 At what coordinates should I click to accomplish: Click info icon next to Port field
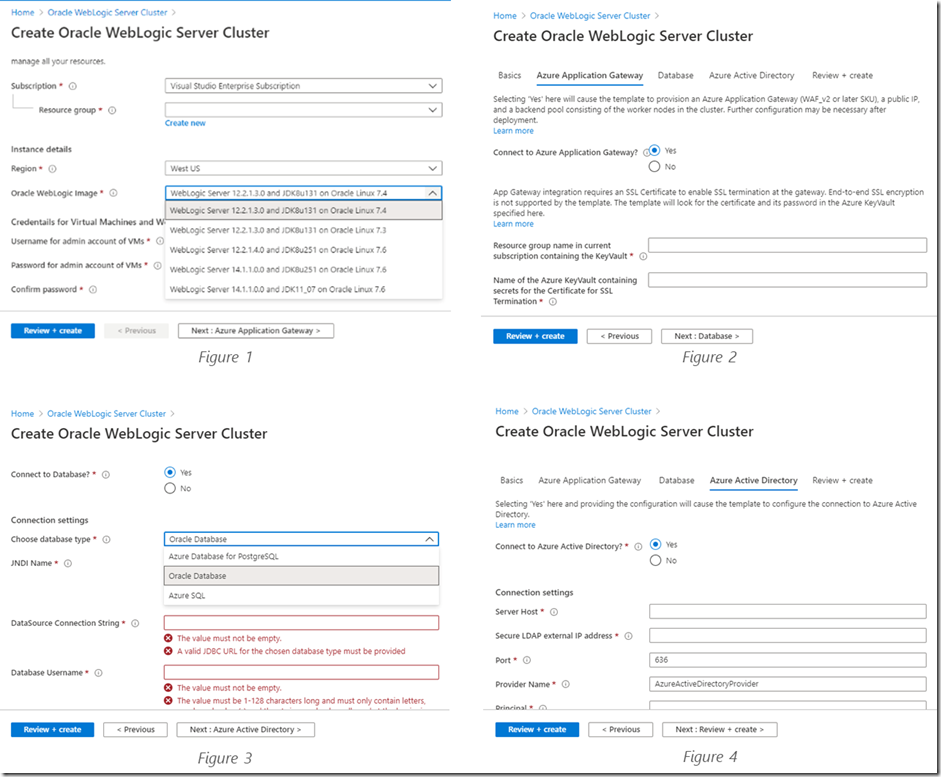pos(527,660)
